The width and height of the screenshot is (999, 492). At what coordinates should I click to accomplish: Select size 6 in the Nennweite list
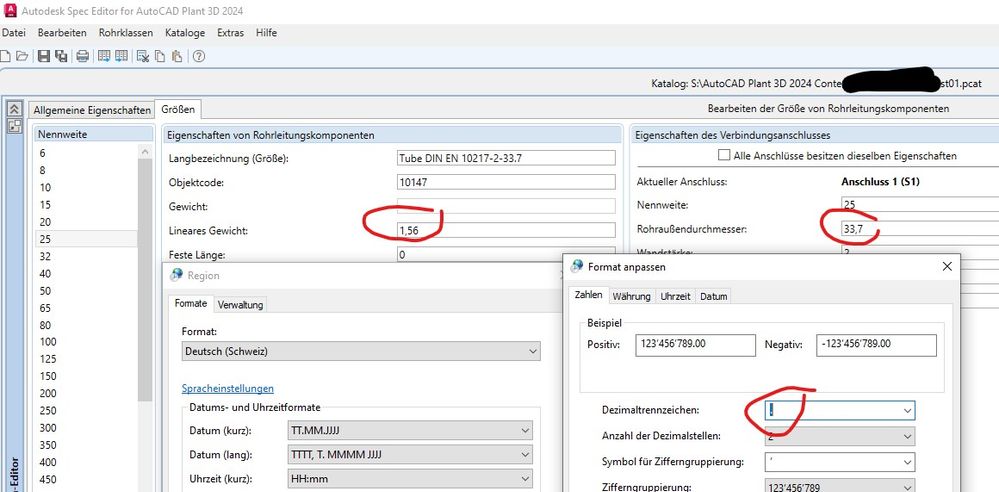coord(85,153)
